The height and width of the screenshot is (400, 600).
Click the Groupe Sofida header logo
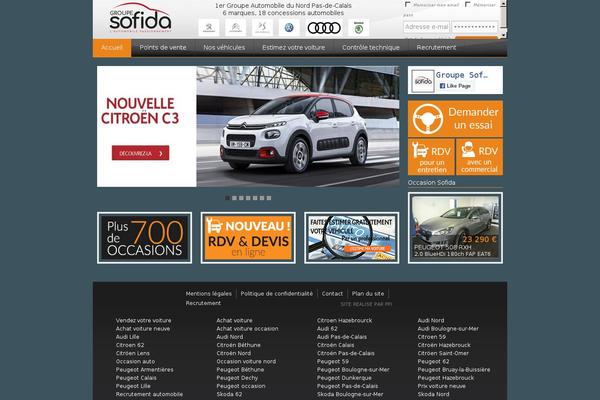tap(140, 18)
